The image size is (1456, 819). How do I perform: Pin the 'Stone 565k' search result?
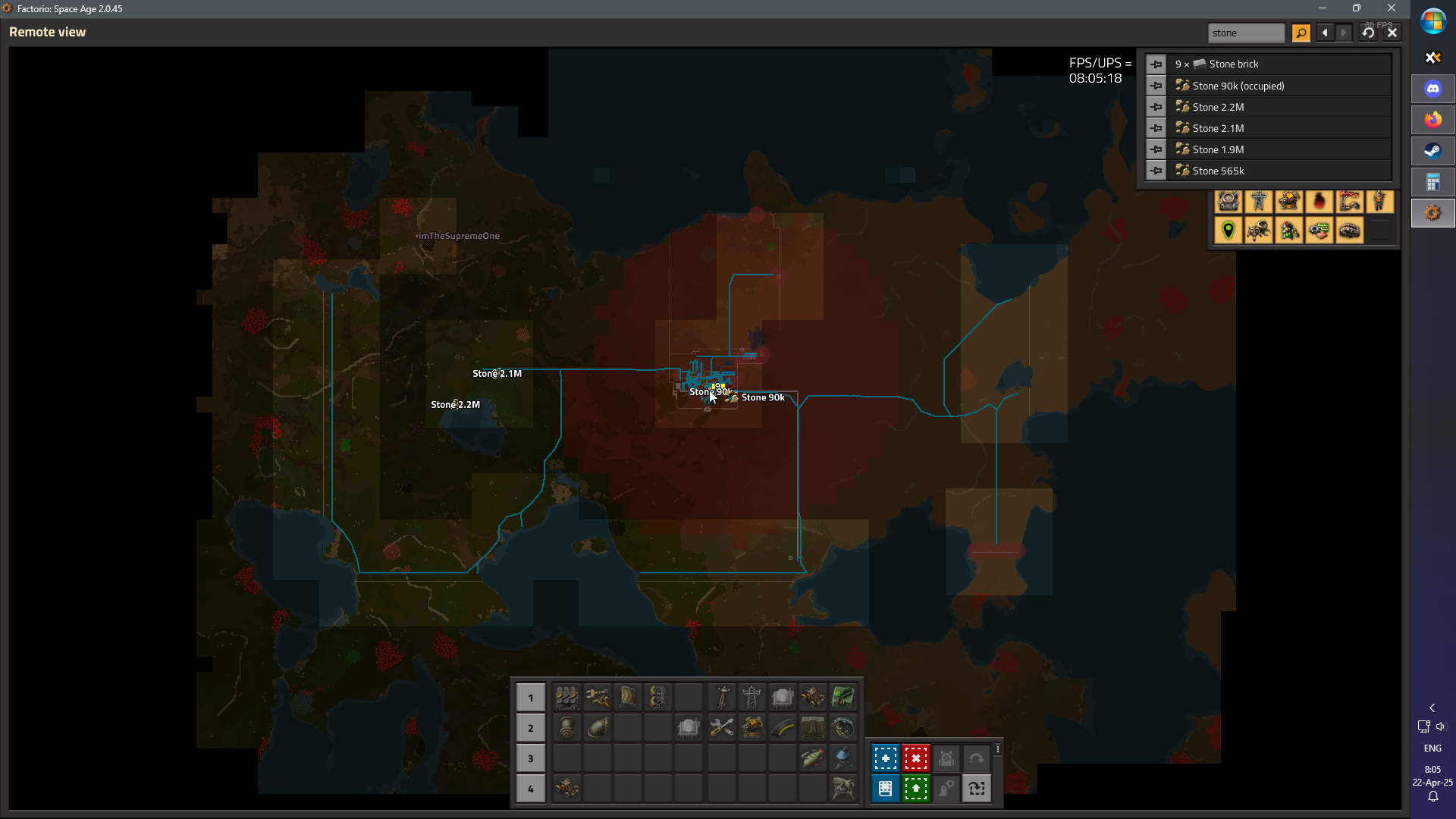[x=1156, y=171]
